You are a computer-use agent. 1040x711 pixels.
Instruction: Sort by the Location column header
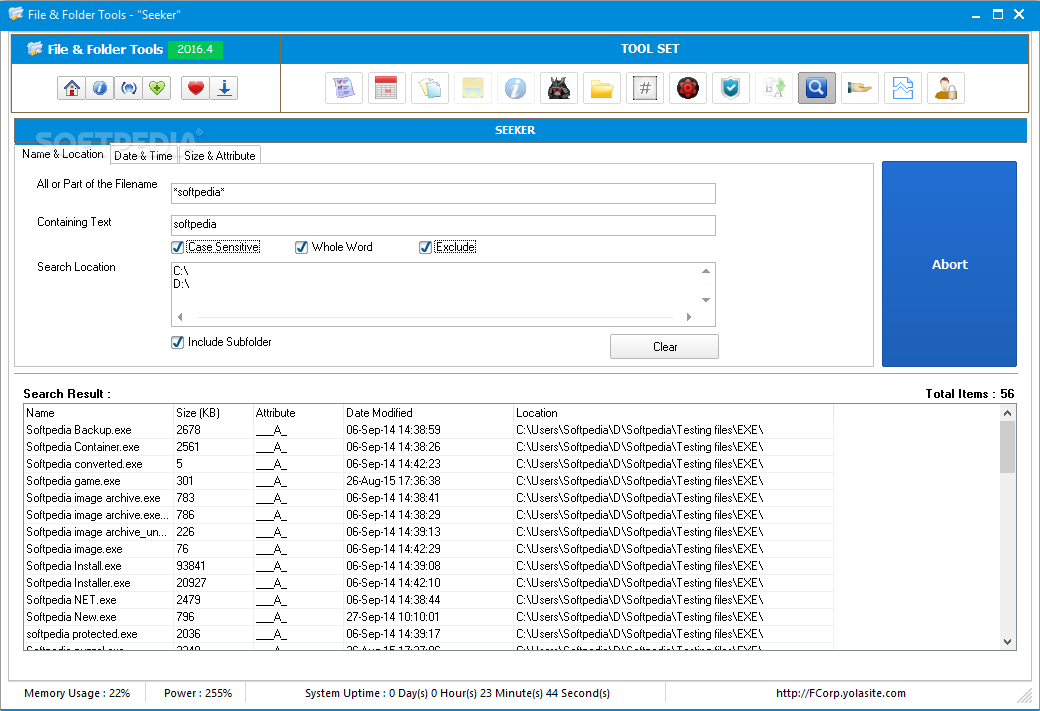[x=673, y=413]
